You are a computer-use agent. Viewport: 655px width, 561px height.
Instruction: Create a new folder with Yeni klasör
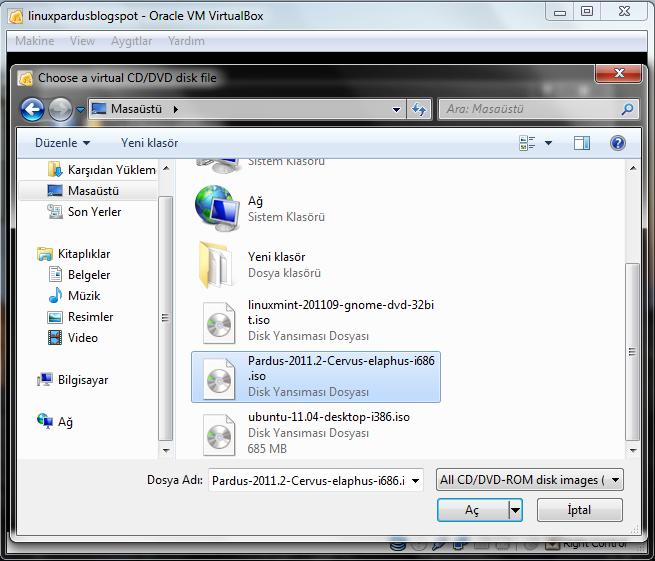click(x=150, y=143)
